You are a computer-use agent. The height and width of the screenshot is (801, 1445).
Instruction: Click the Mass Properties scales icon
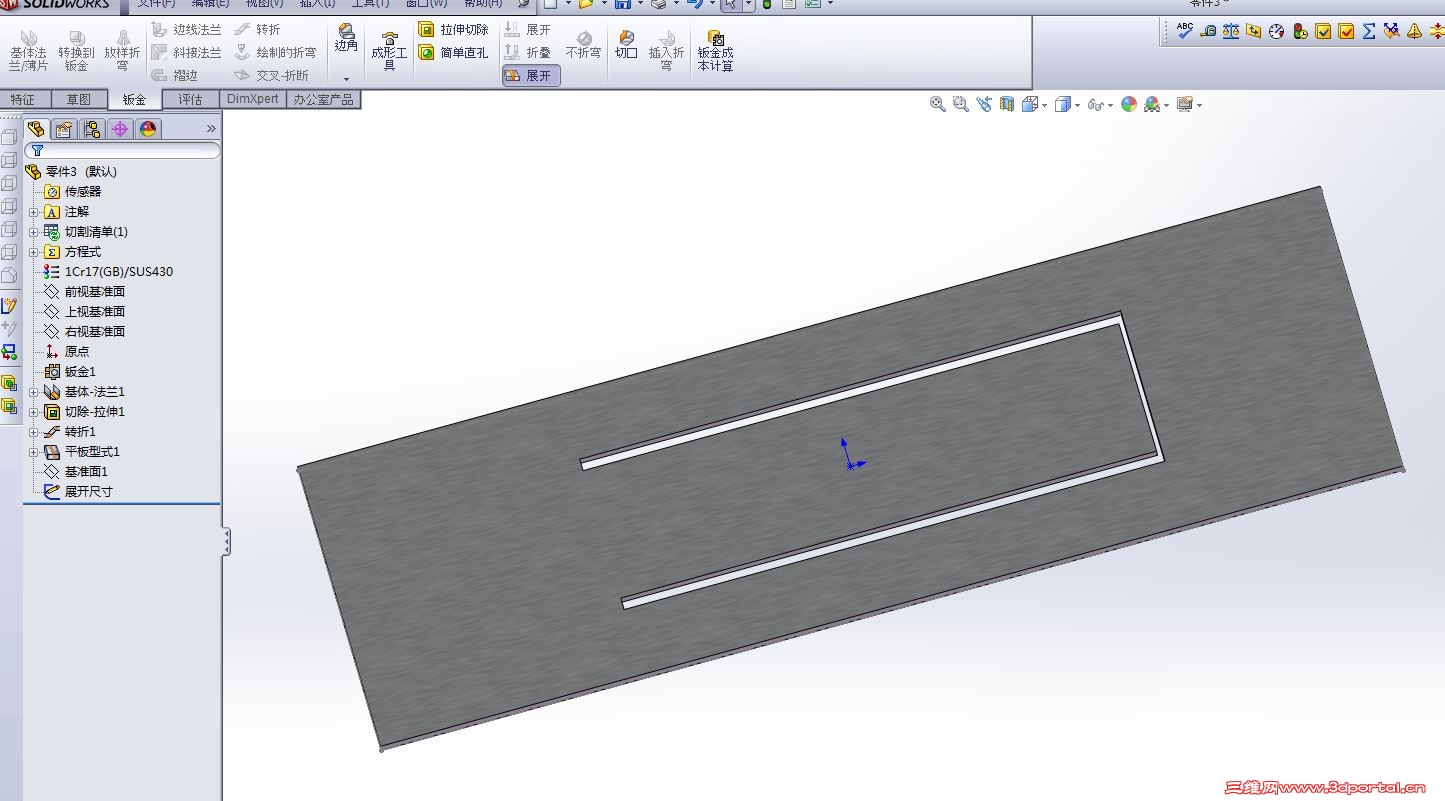pyautogui.click(x=1231, y=31)
